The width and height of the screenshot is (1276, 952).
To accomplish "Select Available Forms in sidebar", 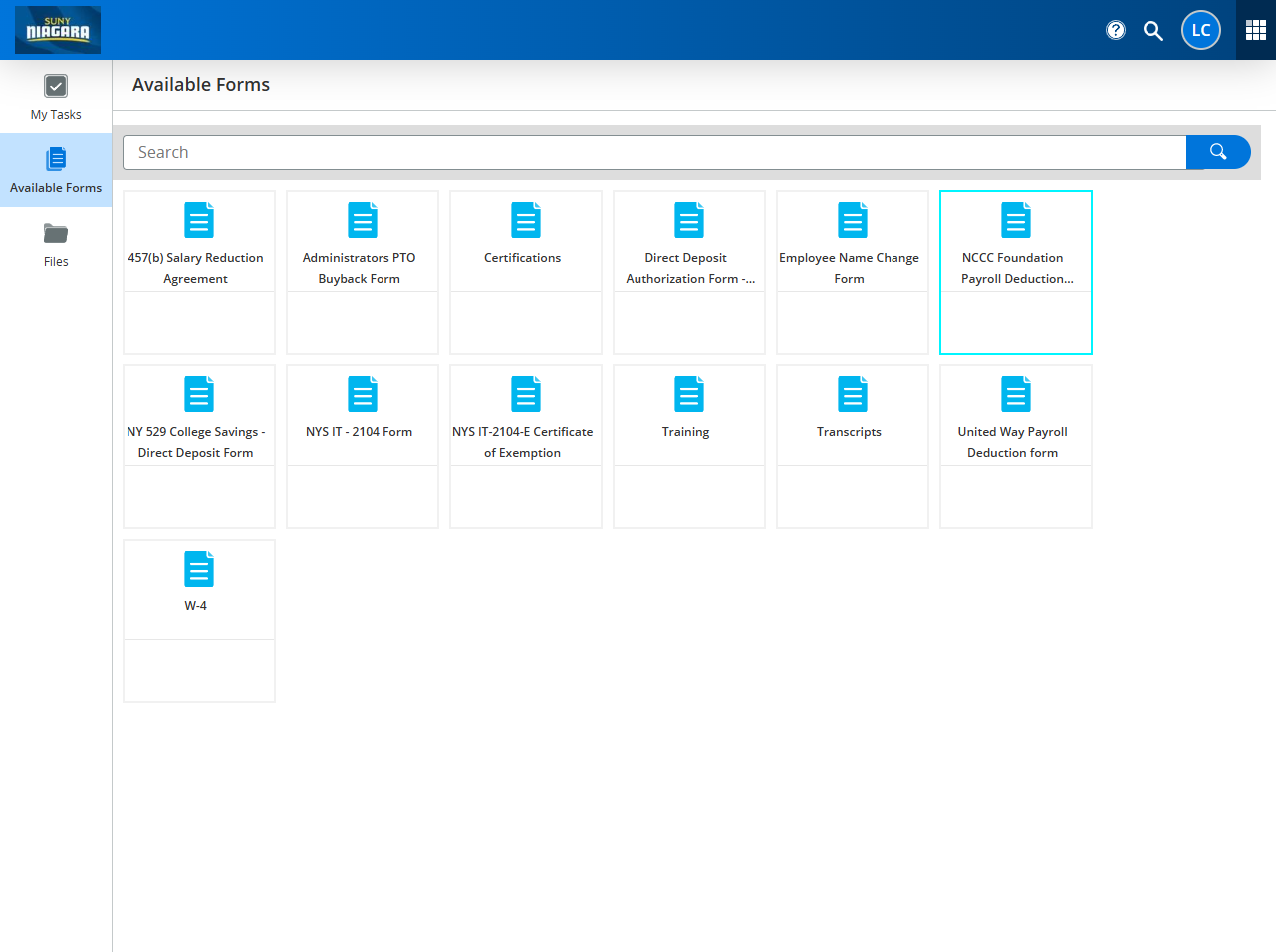I will click(56, 170).
